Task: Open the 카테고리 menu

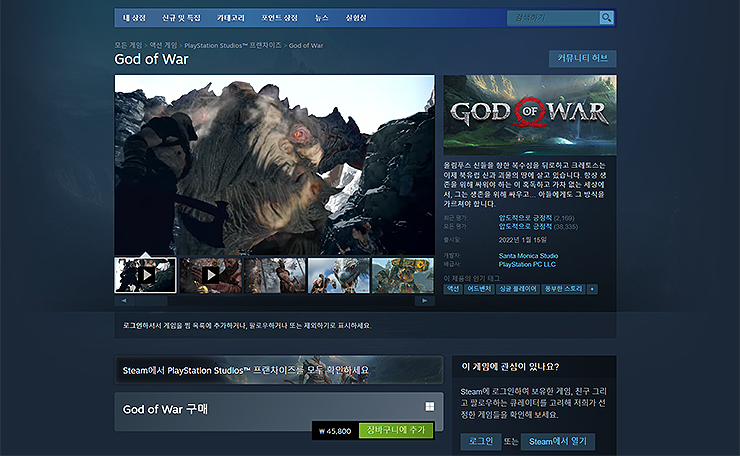Action: (x=231, y=18)
